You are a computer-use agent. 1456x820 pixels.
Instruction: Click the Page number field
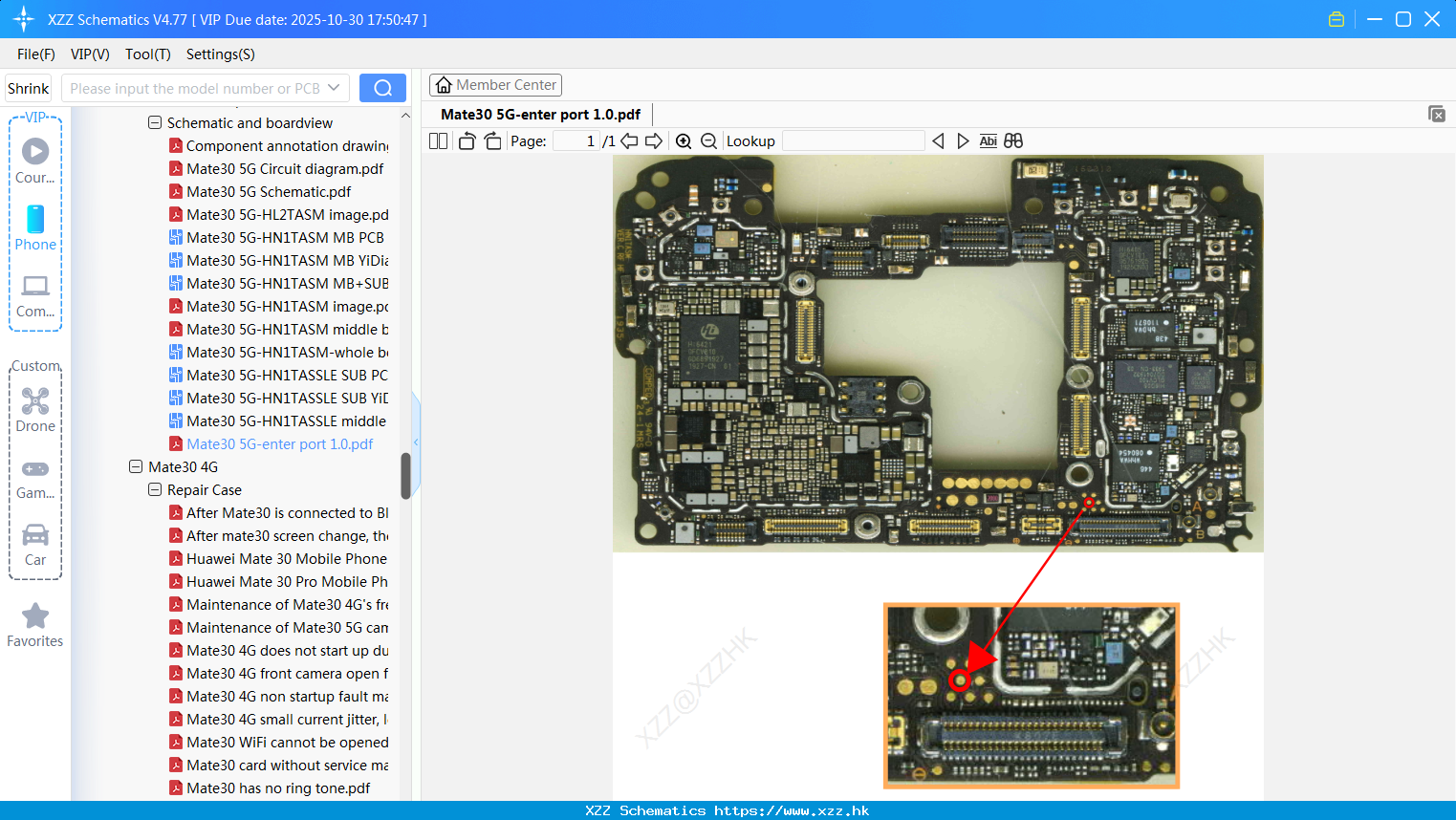click(x=576, y=141)
